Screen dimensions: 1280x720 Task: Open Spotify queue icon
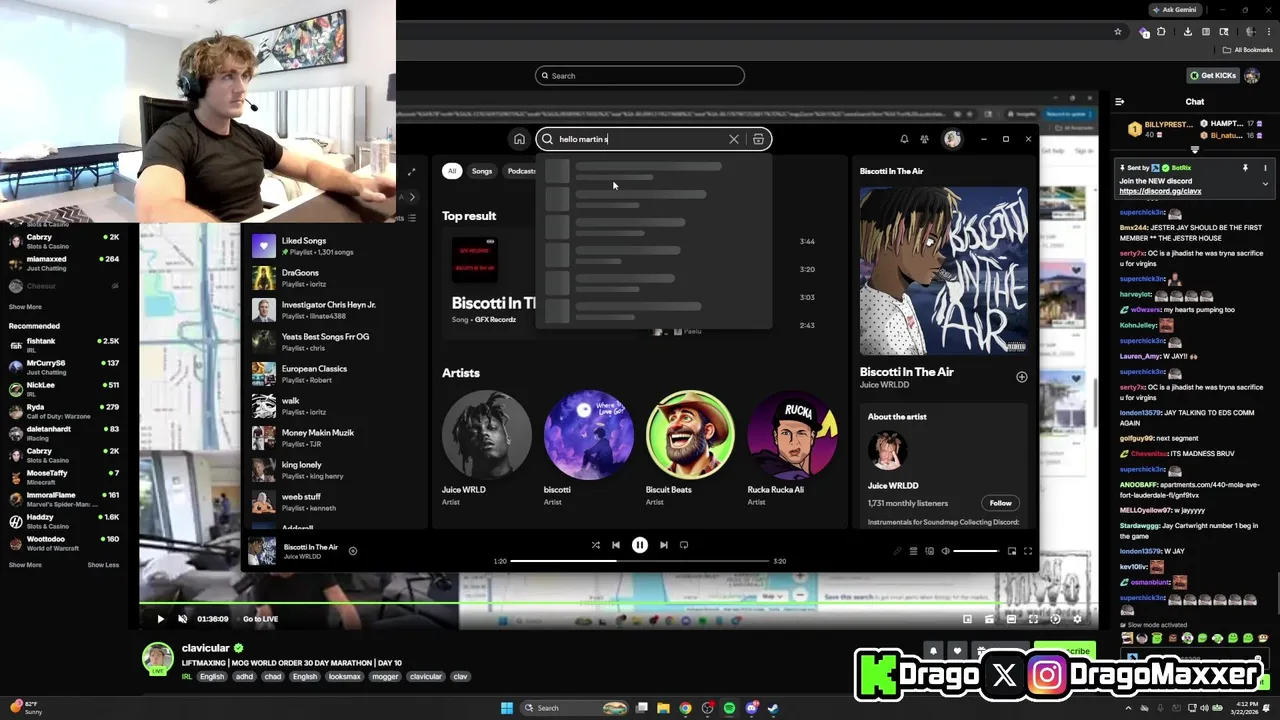[x=913, y=551]
